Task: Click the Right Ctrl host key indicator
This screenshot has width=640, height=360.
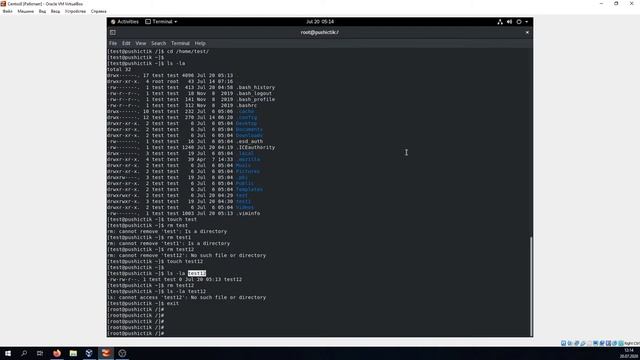Action: (x=631, y=343)
